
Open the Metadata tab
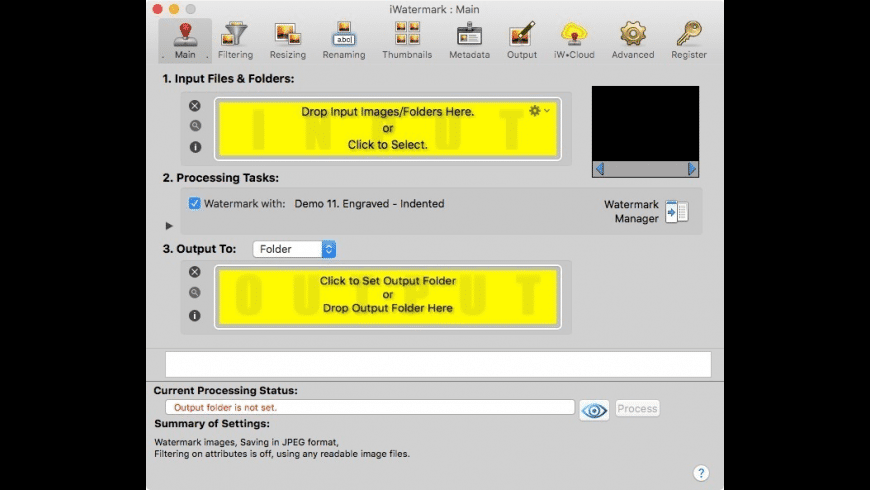(x=469, y=41)
